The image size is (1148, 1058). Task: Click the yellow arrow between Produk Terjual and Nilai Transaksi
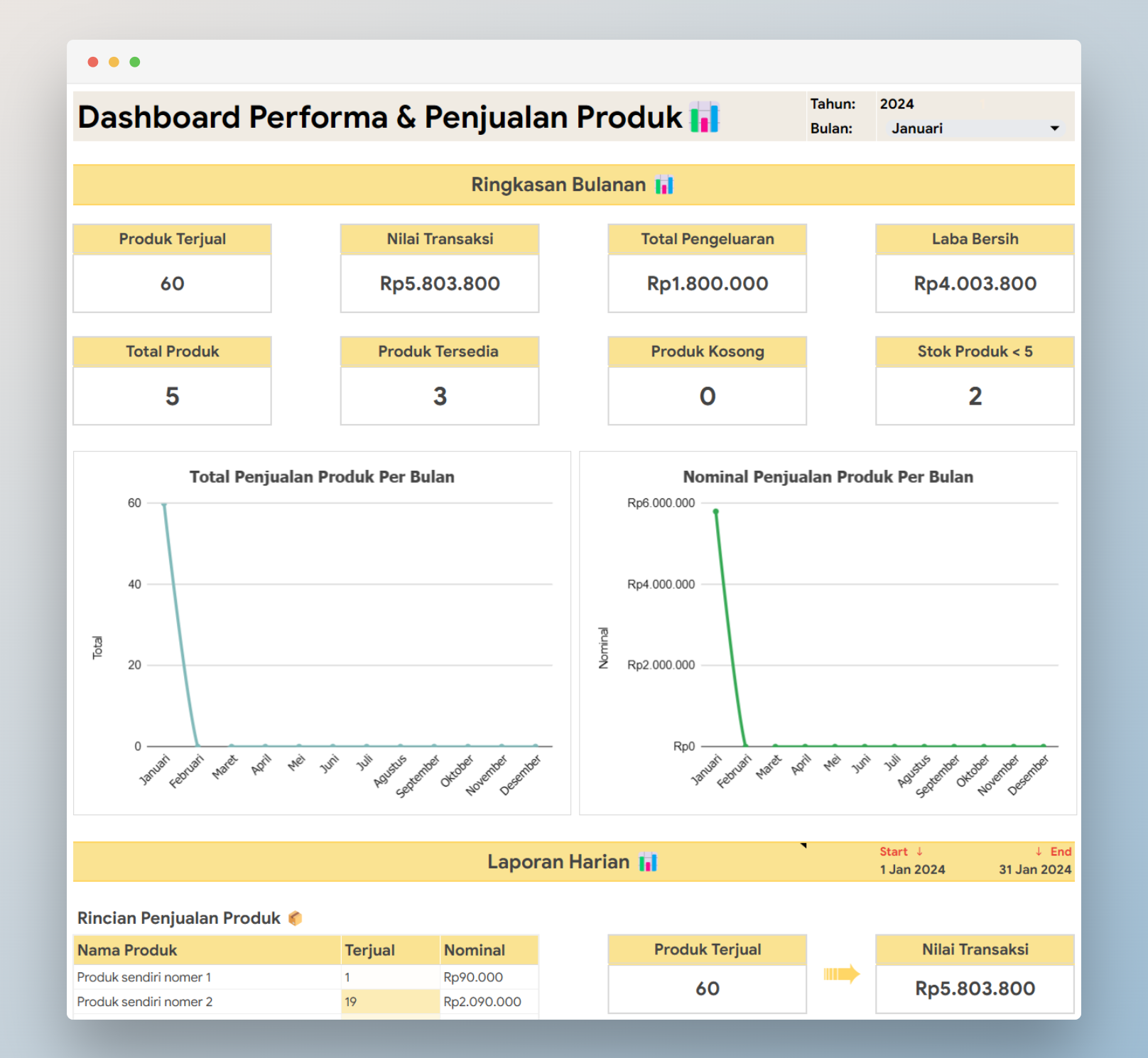tap(842, 974)
